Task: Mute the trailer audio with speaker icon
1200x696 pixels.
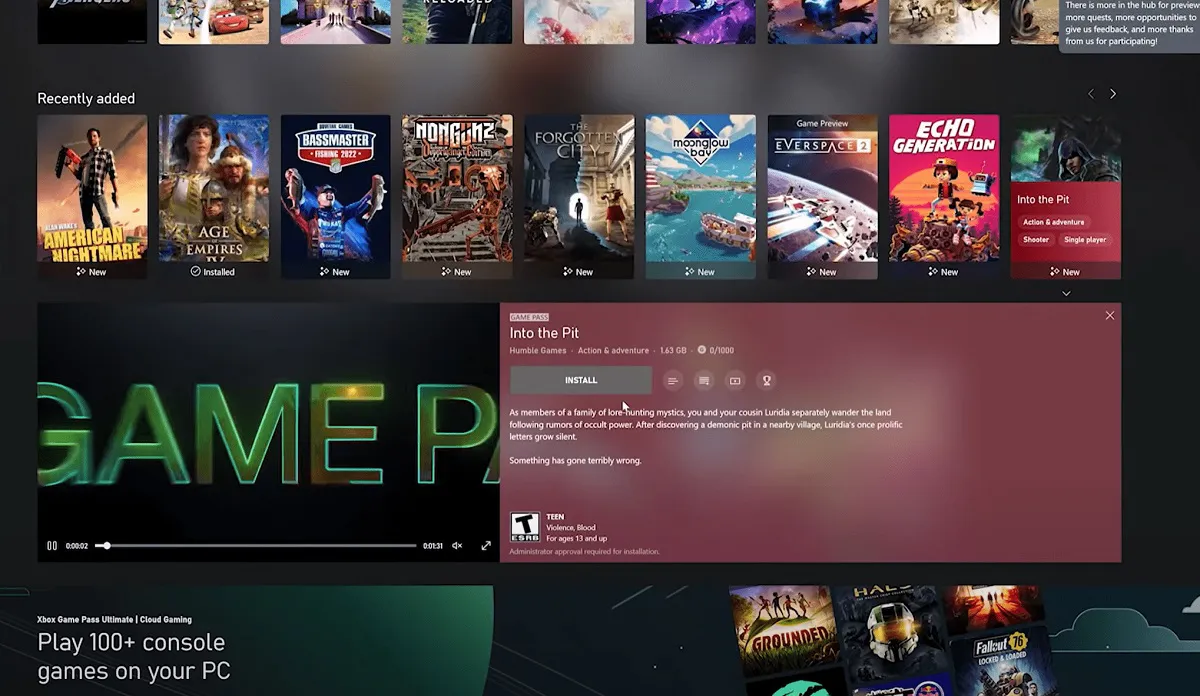Action: point(457,546)
